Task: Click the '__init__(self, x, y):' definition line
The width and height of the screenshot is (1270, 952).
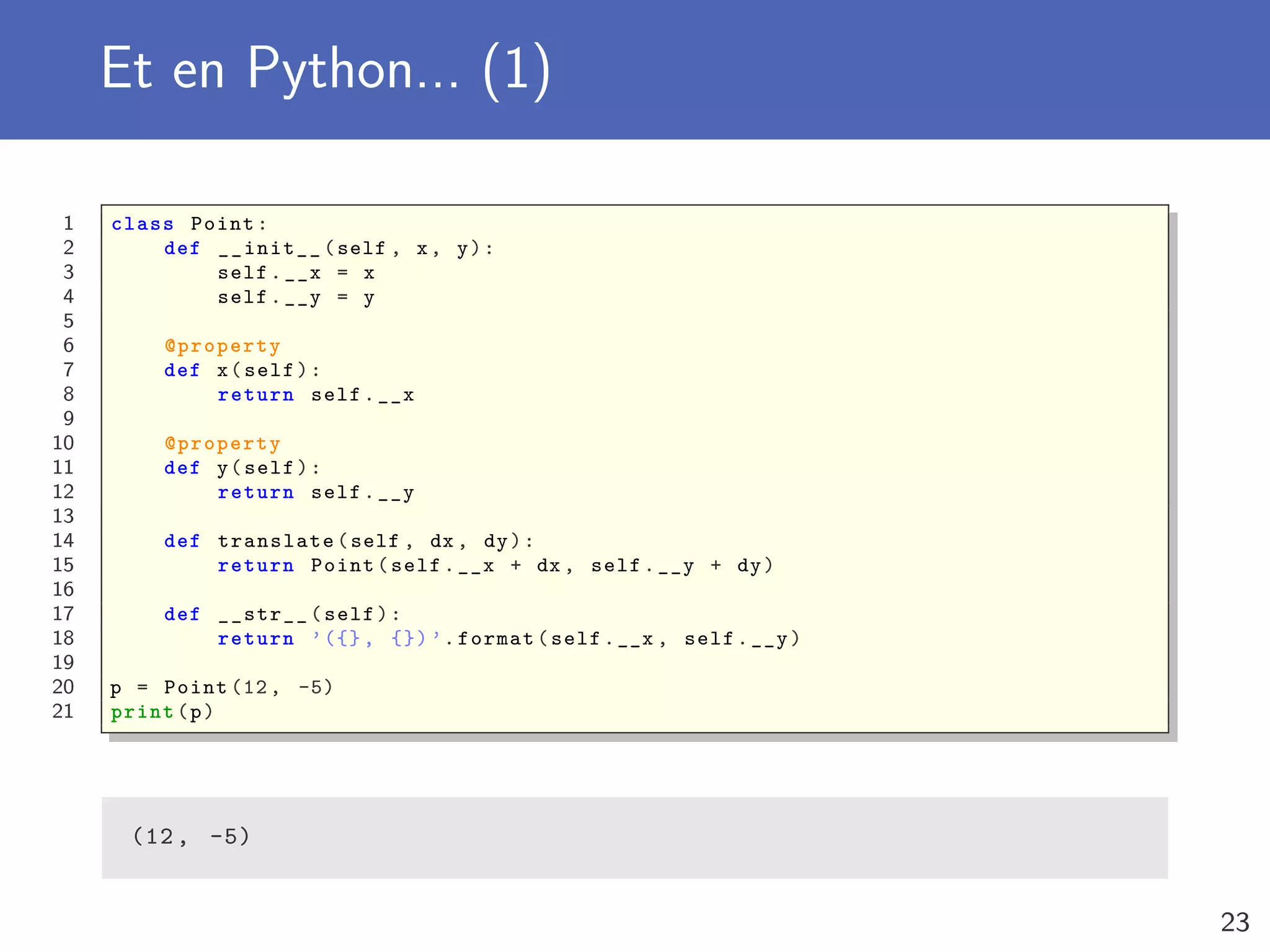Action: click(x=329, y=249)
